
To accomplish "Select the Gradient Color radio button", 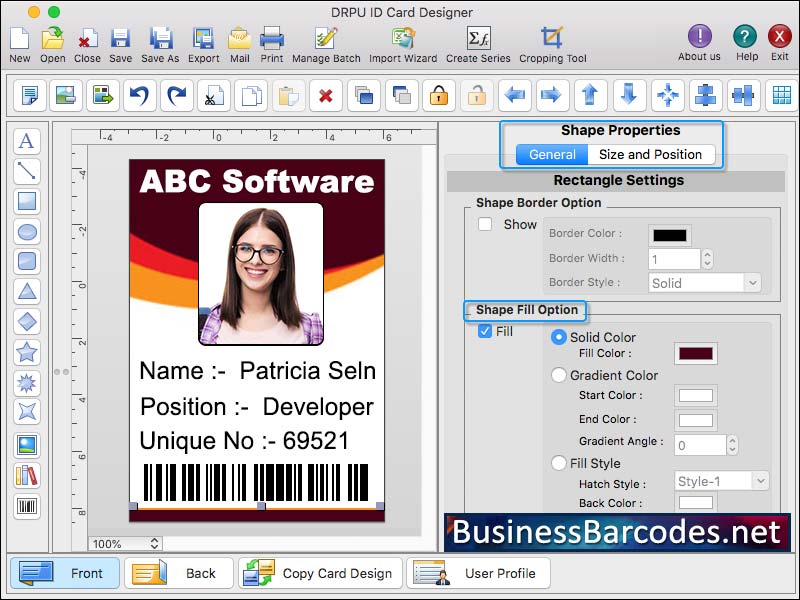I will coord(558,376).
